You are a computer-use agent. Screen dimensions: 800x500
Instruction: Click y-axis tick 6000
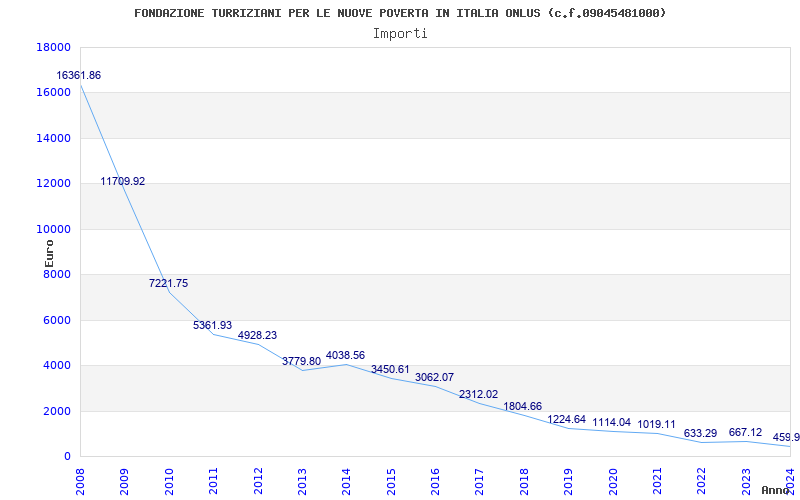pos(56,320)
